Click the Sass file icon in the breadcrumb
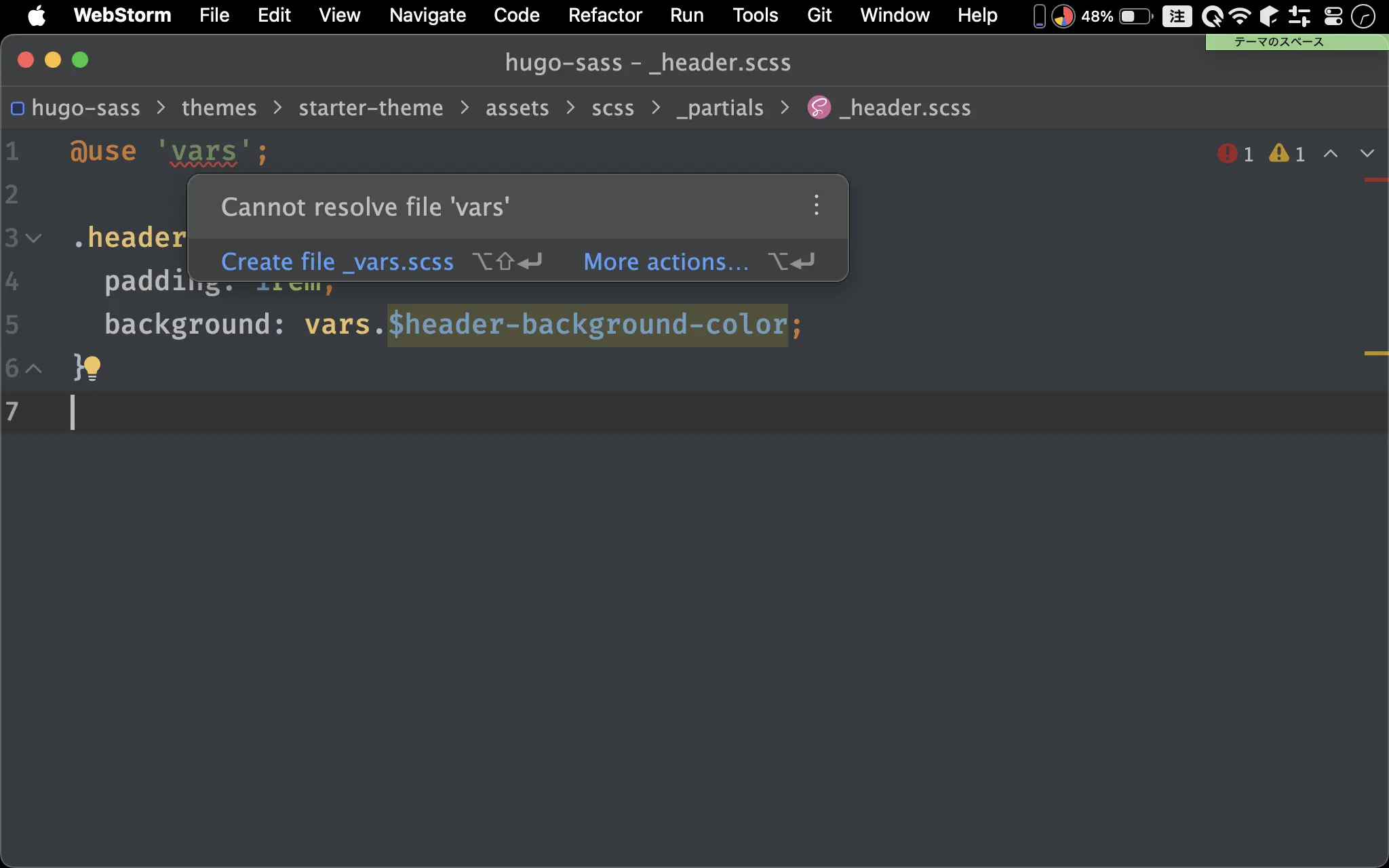Screen dimensions: 1389x868 819,108
